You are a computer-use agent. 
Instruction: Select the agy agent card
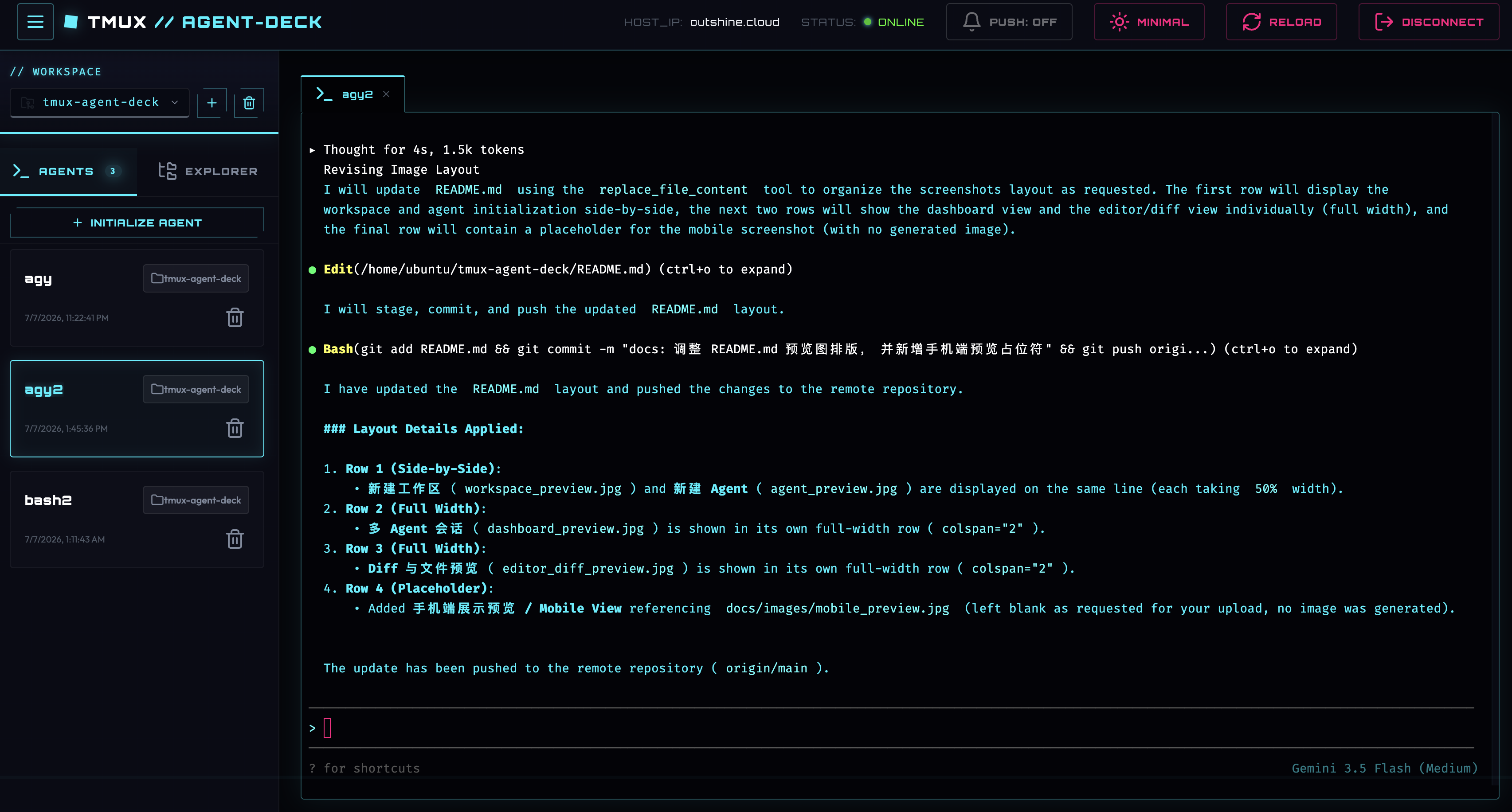(x=137, y=297)
